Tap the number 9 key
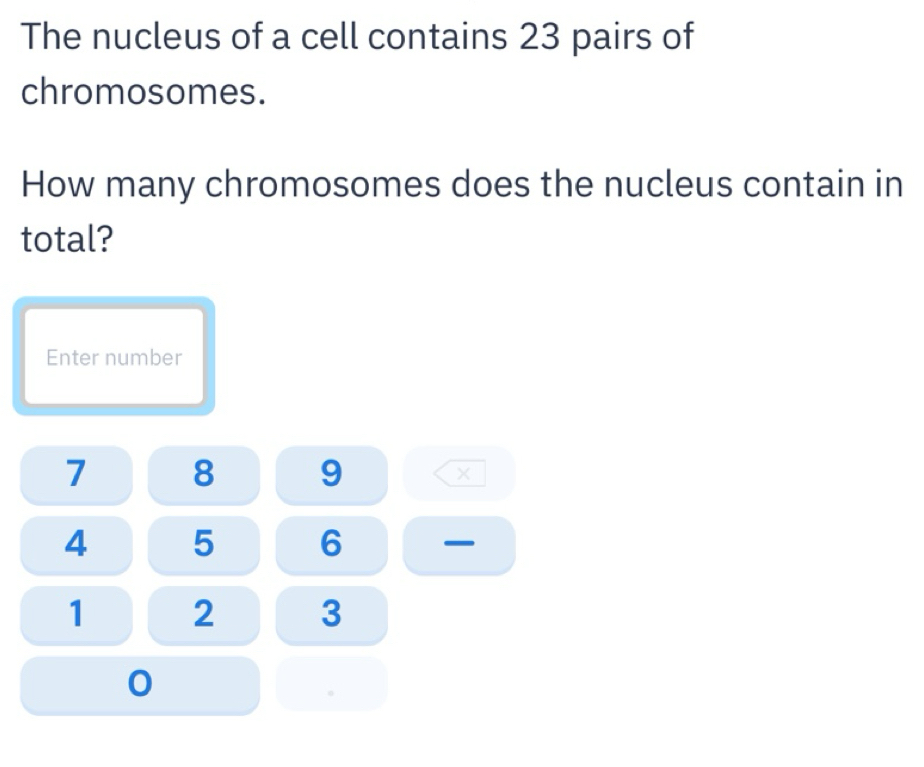 click(331, 474)
